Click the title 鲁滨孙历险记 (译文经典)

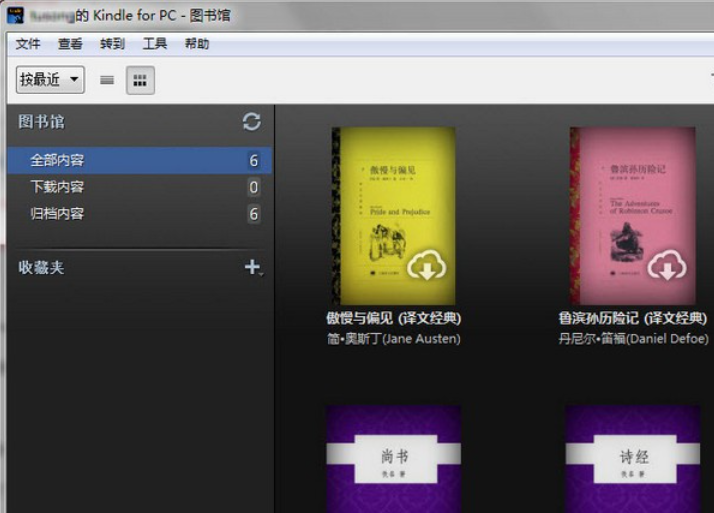pyautogui.click(x=633, y=318)
